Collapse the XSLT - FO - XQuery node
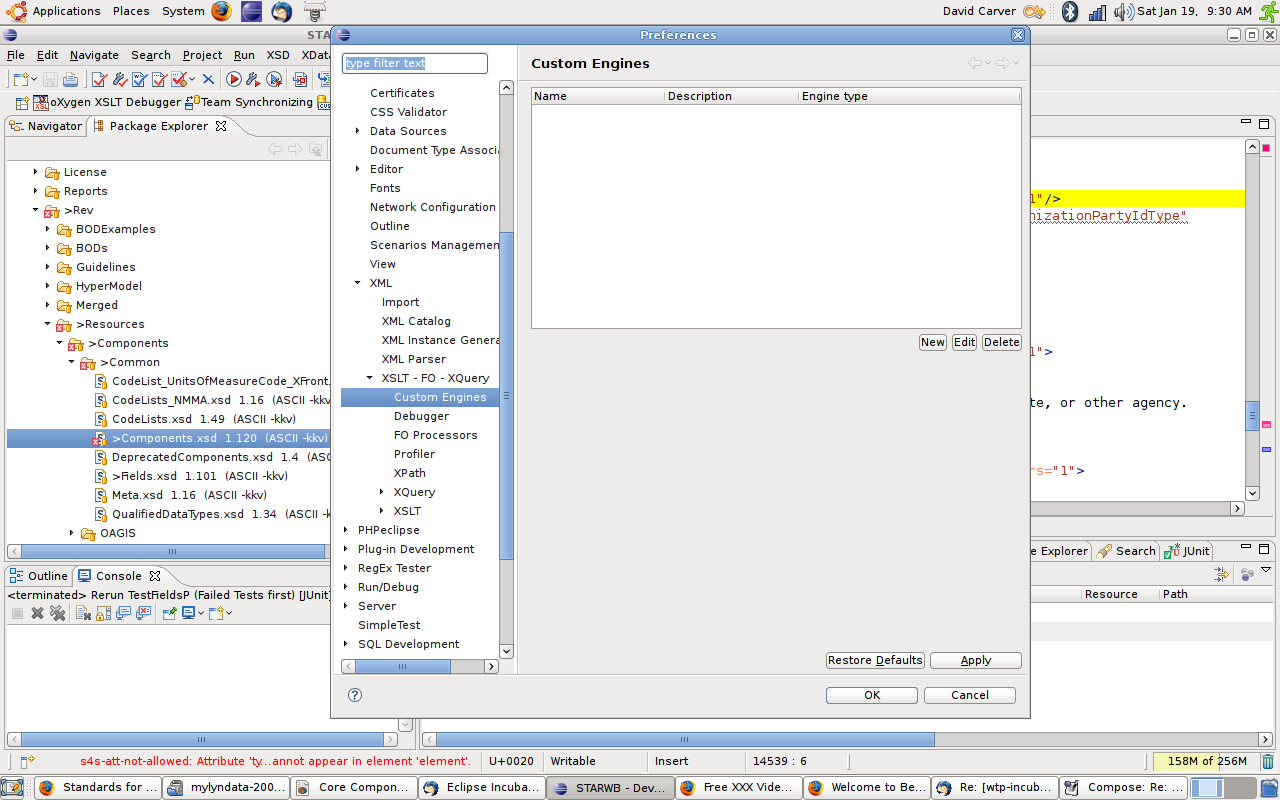The height and width of the screenshot is (800, 1280). point(370,378)
